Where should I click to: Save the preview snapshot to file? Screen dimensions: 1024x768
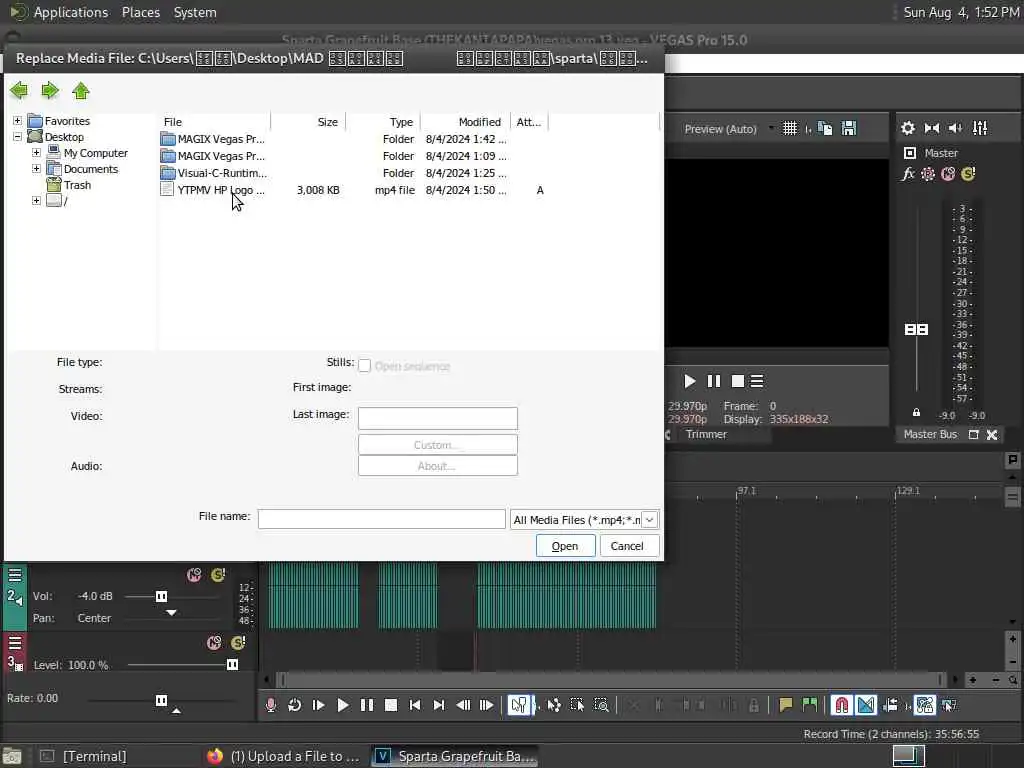click(x=848, y=129)
